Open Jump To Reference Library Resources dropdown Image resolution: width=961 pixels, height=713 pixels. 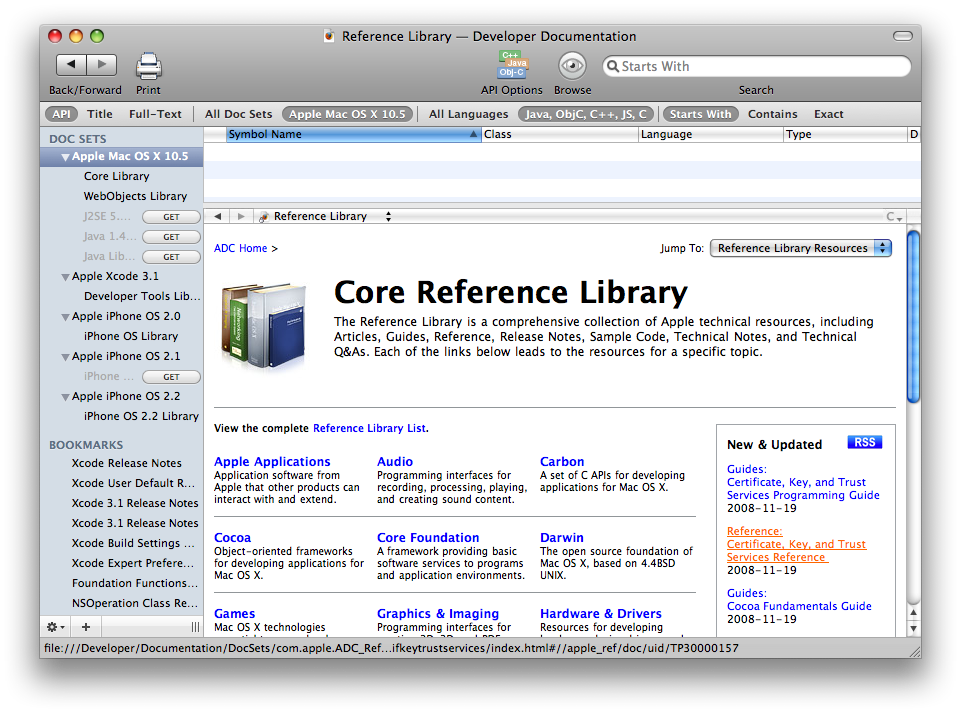(x=800, y=248)
